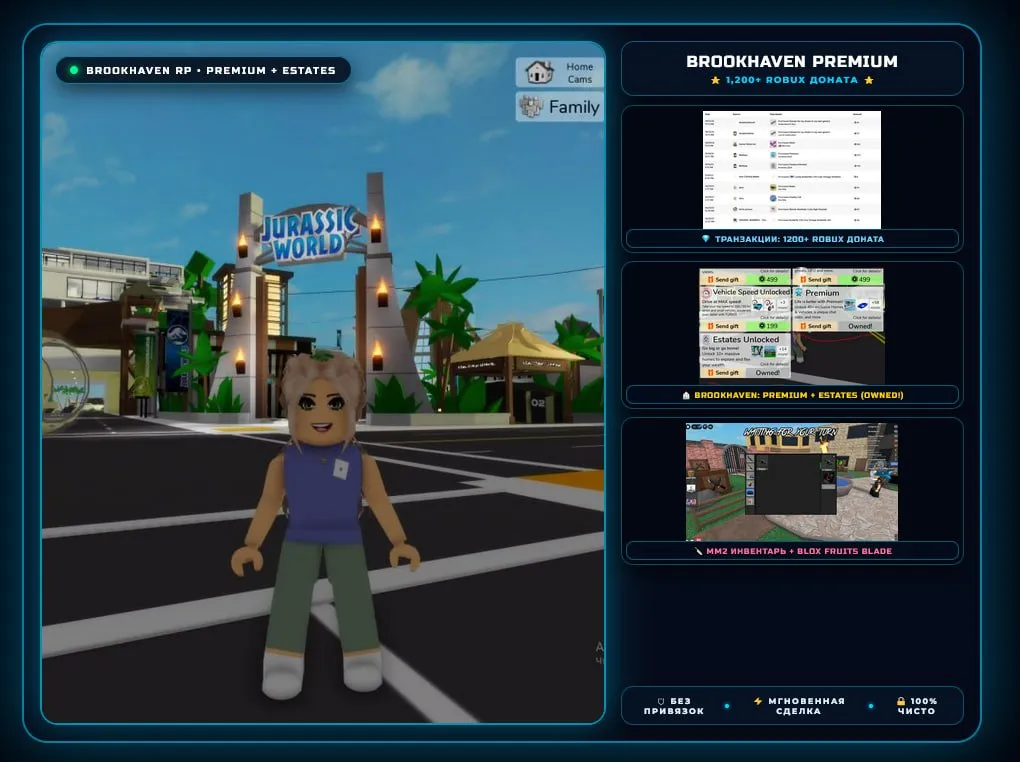Viewport: 1020px width, 762px height.
Task: Click the 'MM2 ИНВЕНТАРЬ + BLOX FRUITS BLADE' caption
Action: pos(799,551)
